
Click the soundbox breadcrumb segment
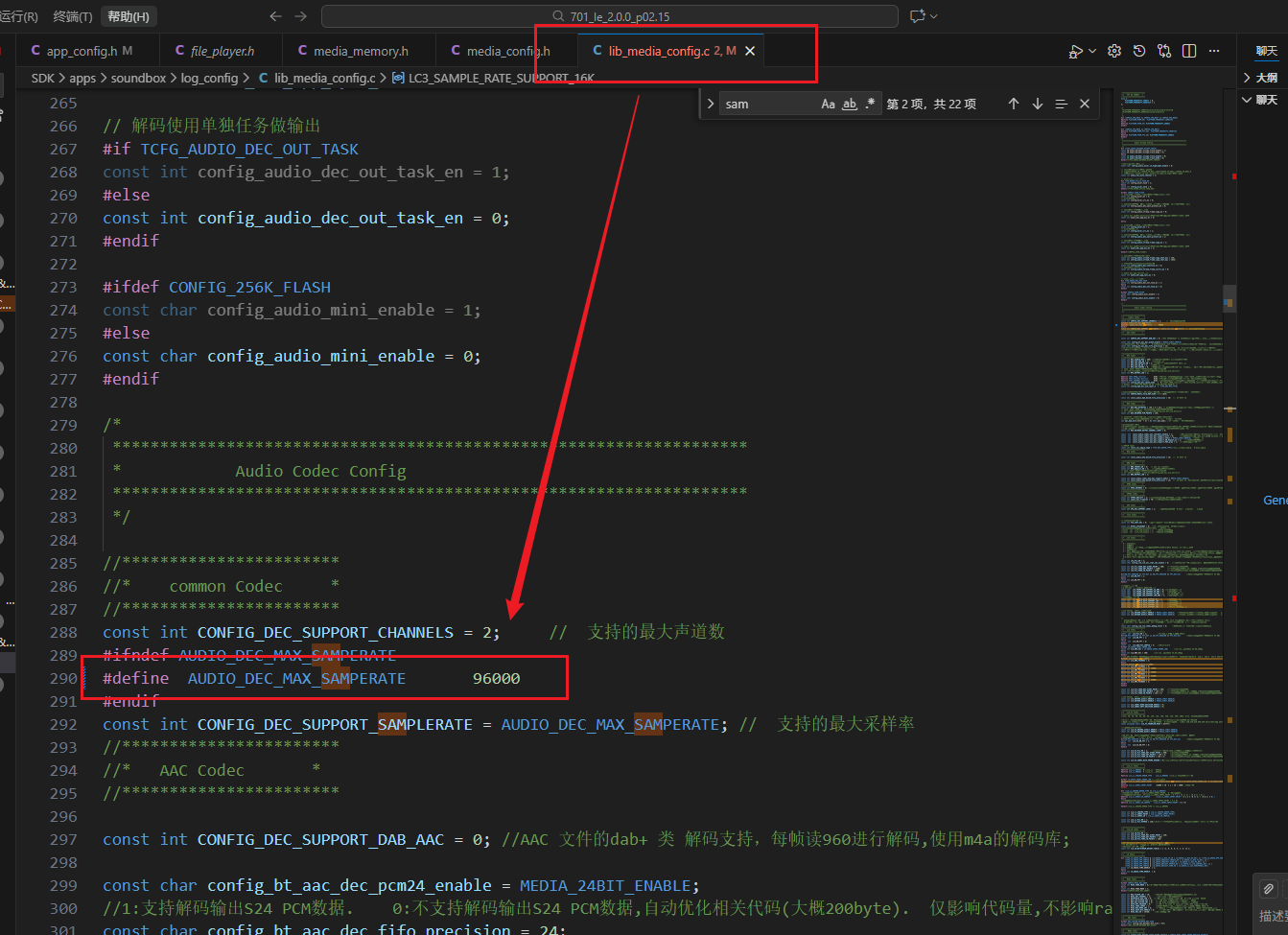tap(139, 78)
